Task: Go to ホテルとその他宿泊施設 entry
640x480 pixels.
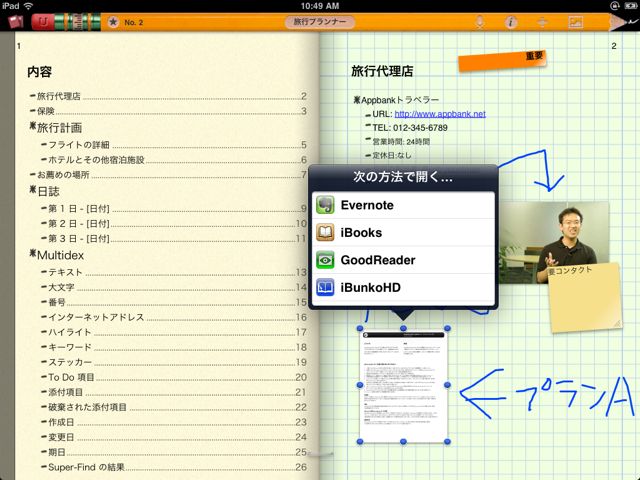Action: (x=174, y=160)
